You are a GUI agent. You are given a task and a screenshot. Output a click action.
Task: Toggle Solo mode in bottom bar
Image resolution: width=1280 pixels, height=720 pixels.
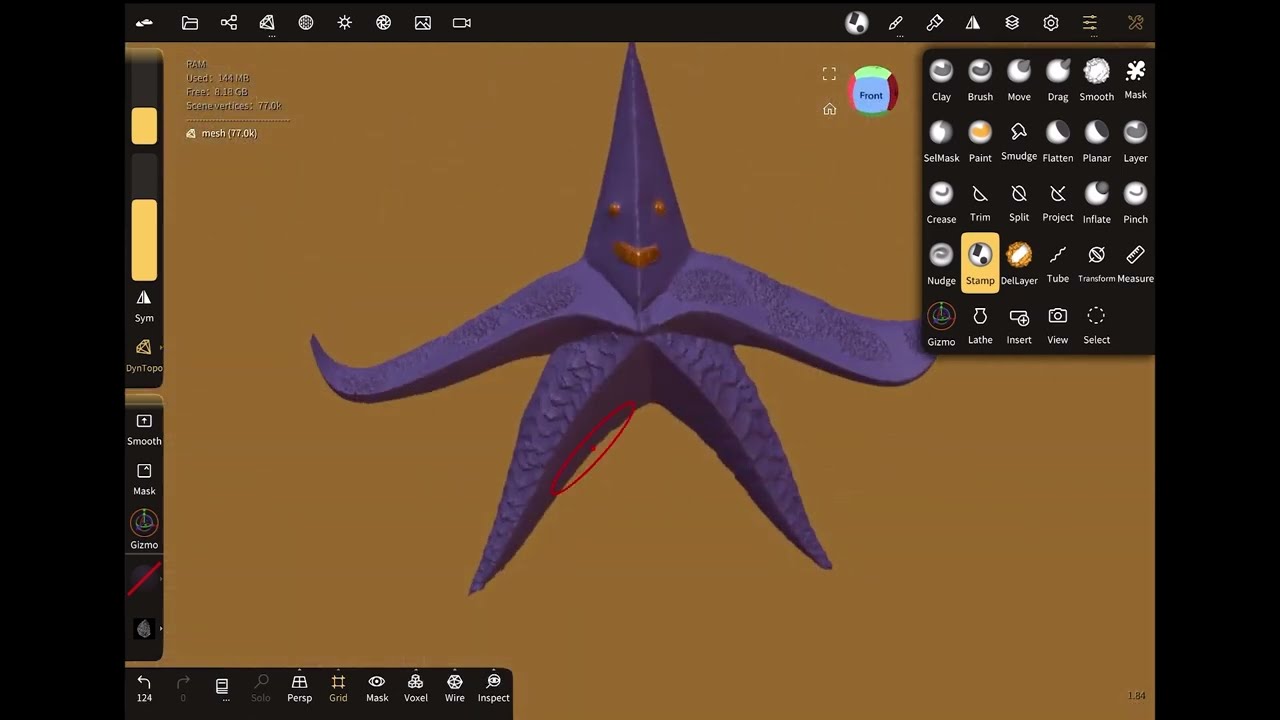(x=261, y=688)
